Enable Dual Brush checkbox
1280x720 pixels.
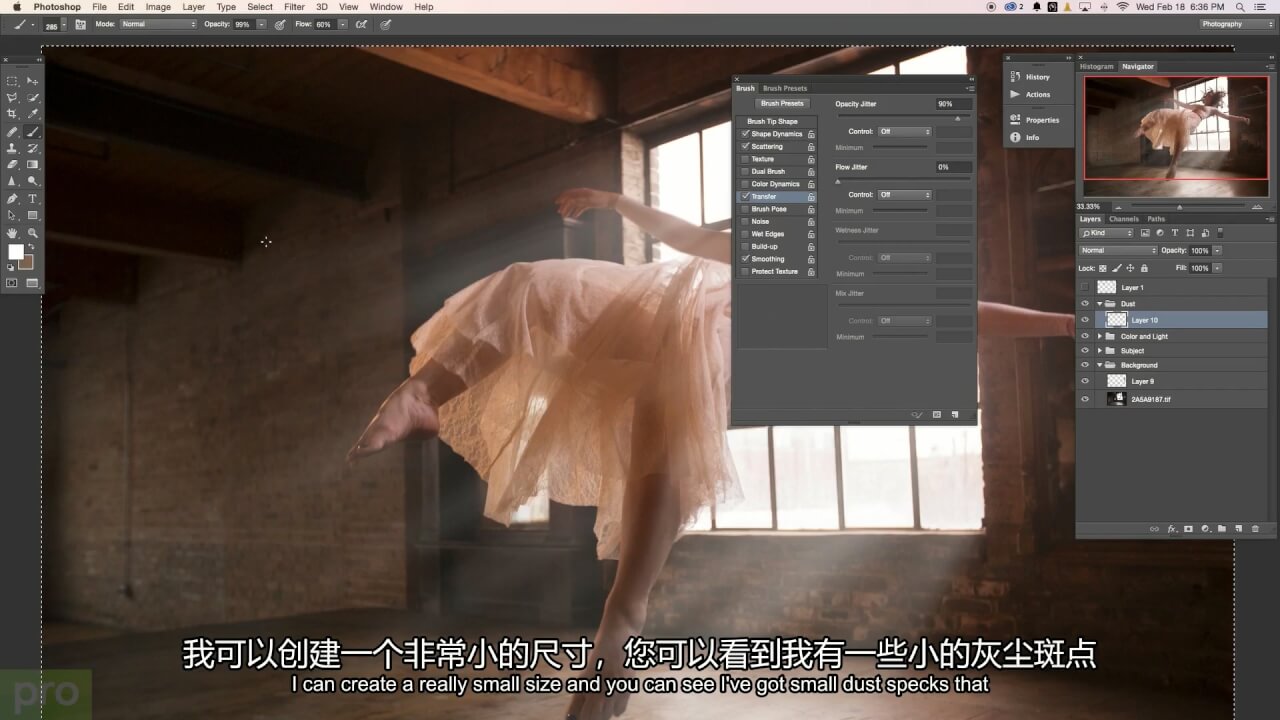coord(744,171)
